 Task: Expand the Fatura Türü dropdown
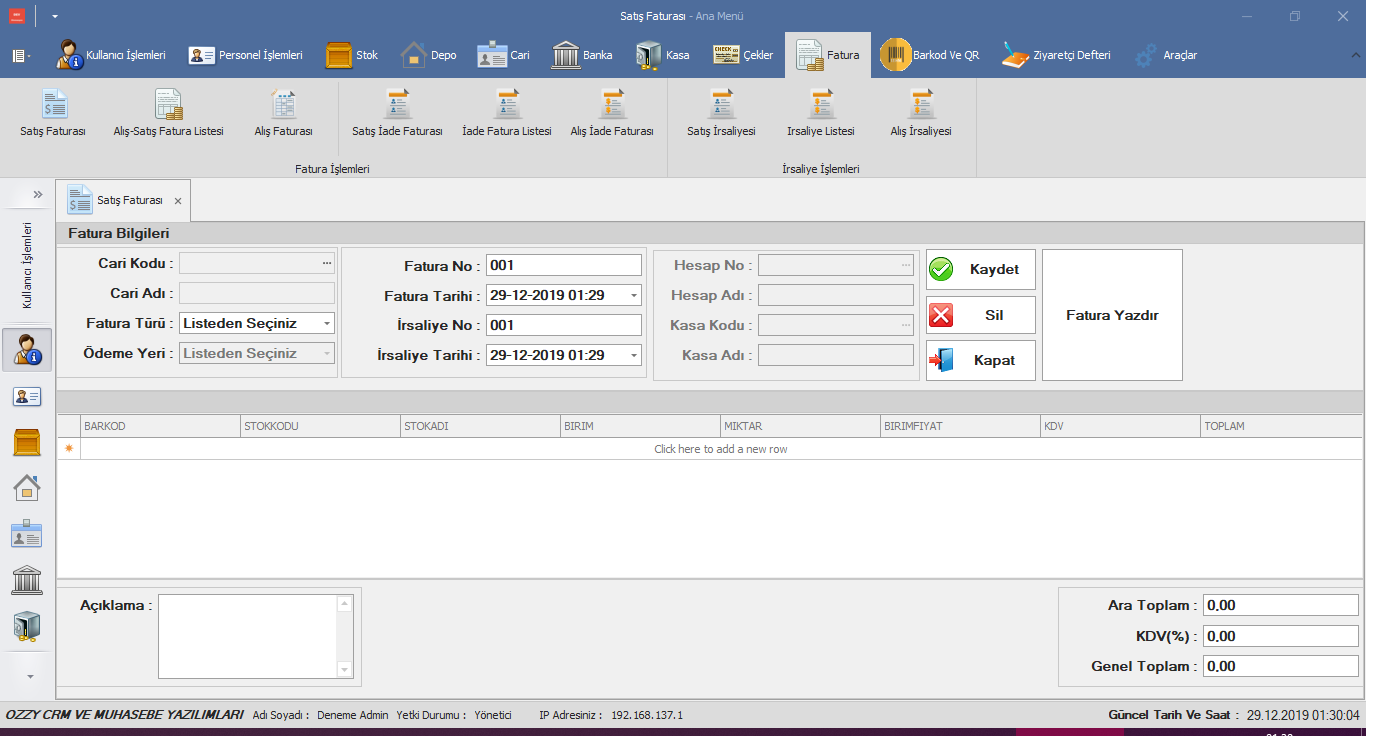(x=326, y=324)
